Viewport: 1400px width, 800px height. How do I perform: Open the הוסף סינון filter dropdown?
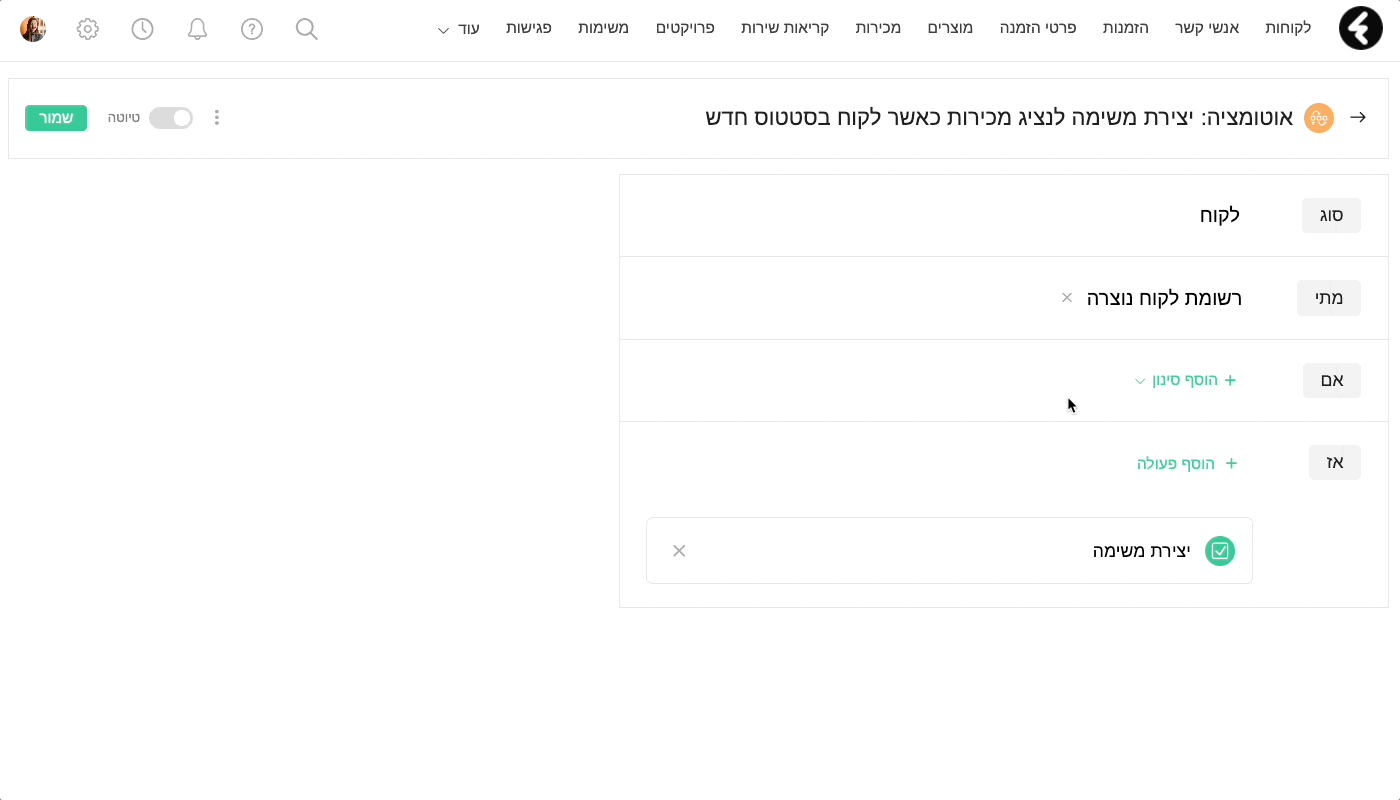pyautogui.click(x=1186, y=380)
